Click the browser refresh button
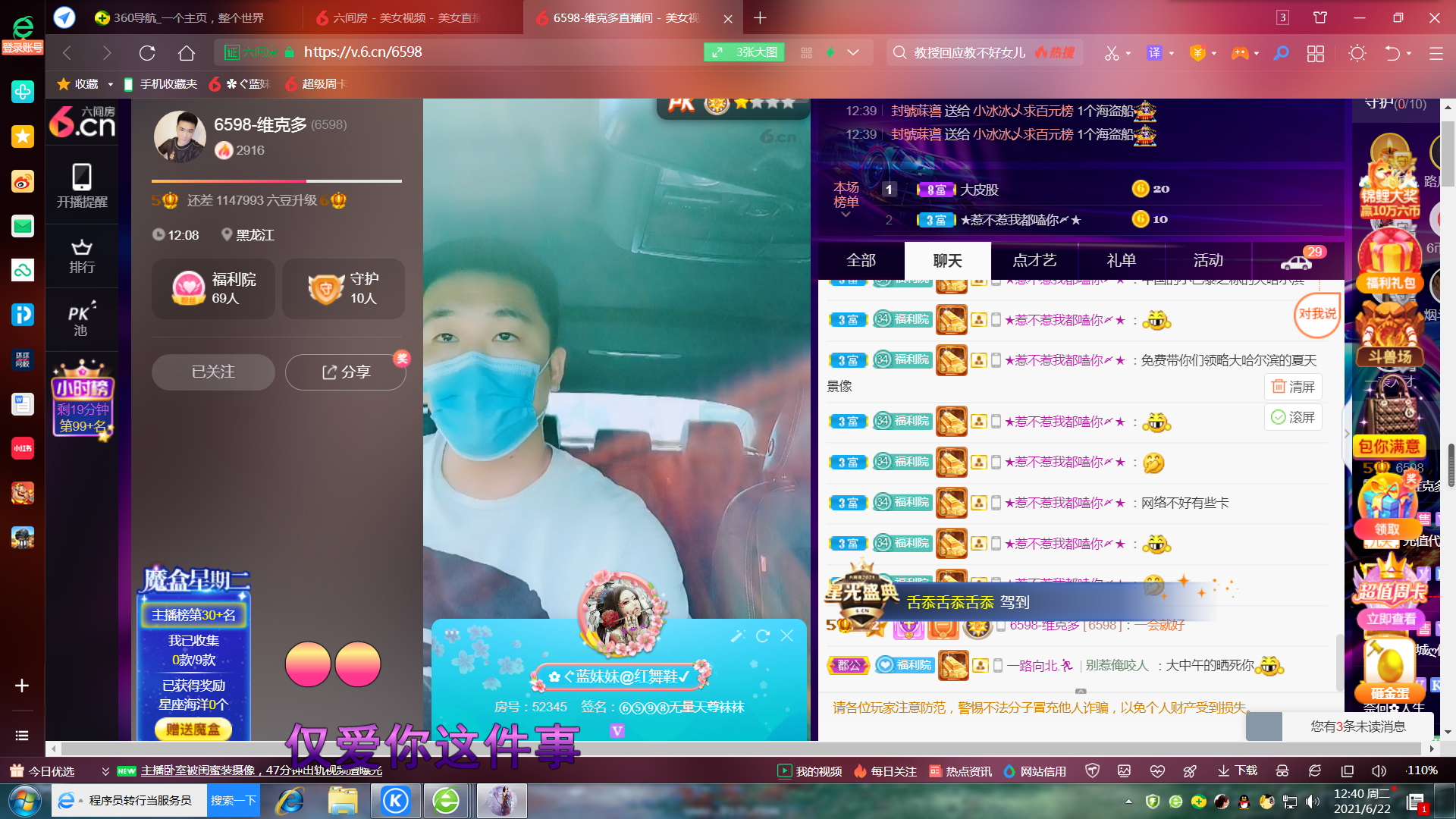Screen dimensions: 1456x819 (x=147, y=52)
